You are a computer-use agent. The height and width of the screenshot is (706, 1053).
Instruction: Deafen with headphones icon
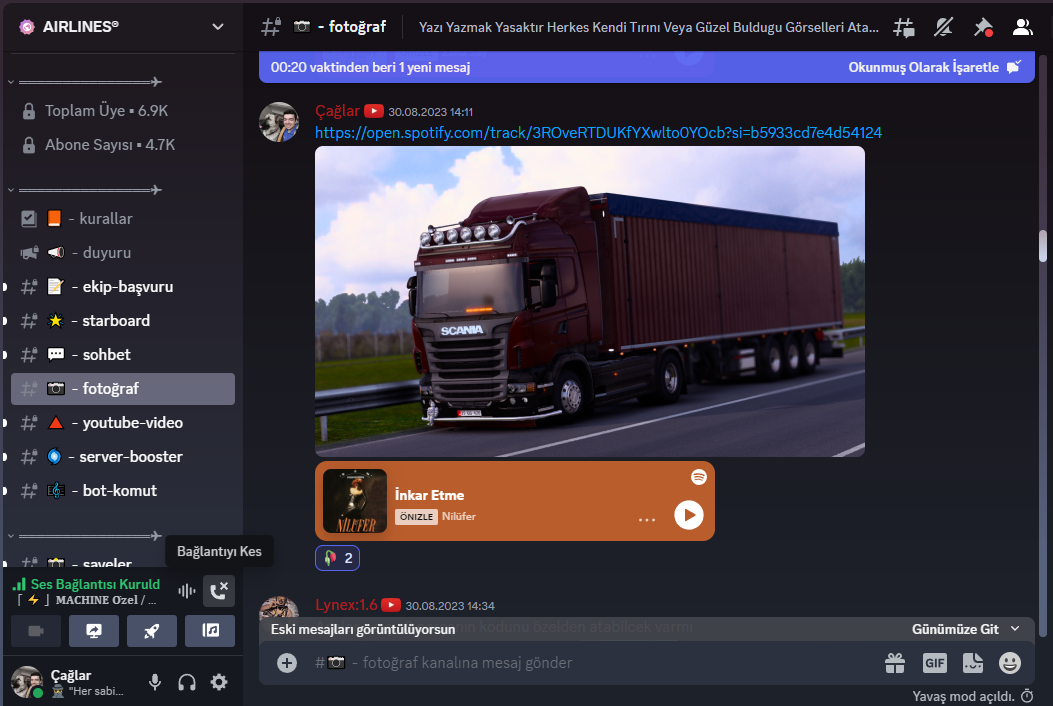pos(187,682)
